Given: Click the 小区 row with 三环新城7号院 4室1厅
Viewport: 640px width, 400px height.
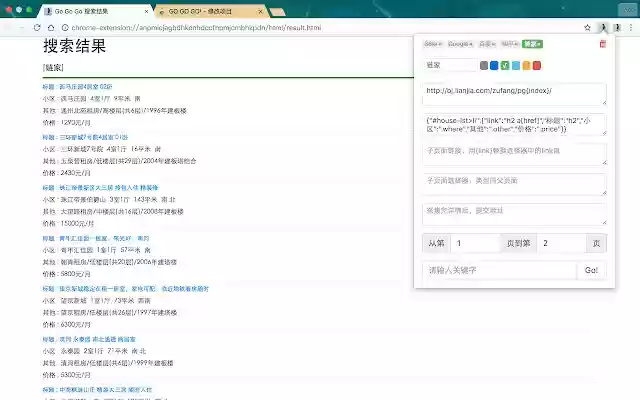Looking at the screenshot, I should pyautogui.click(x=102, y=149).
